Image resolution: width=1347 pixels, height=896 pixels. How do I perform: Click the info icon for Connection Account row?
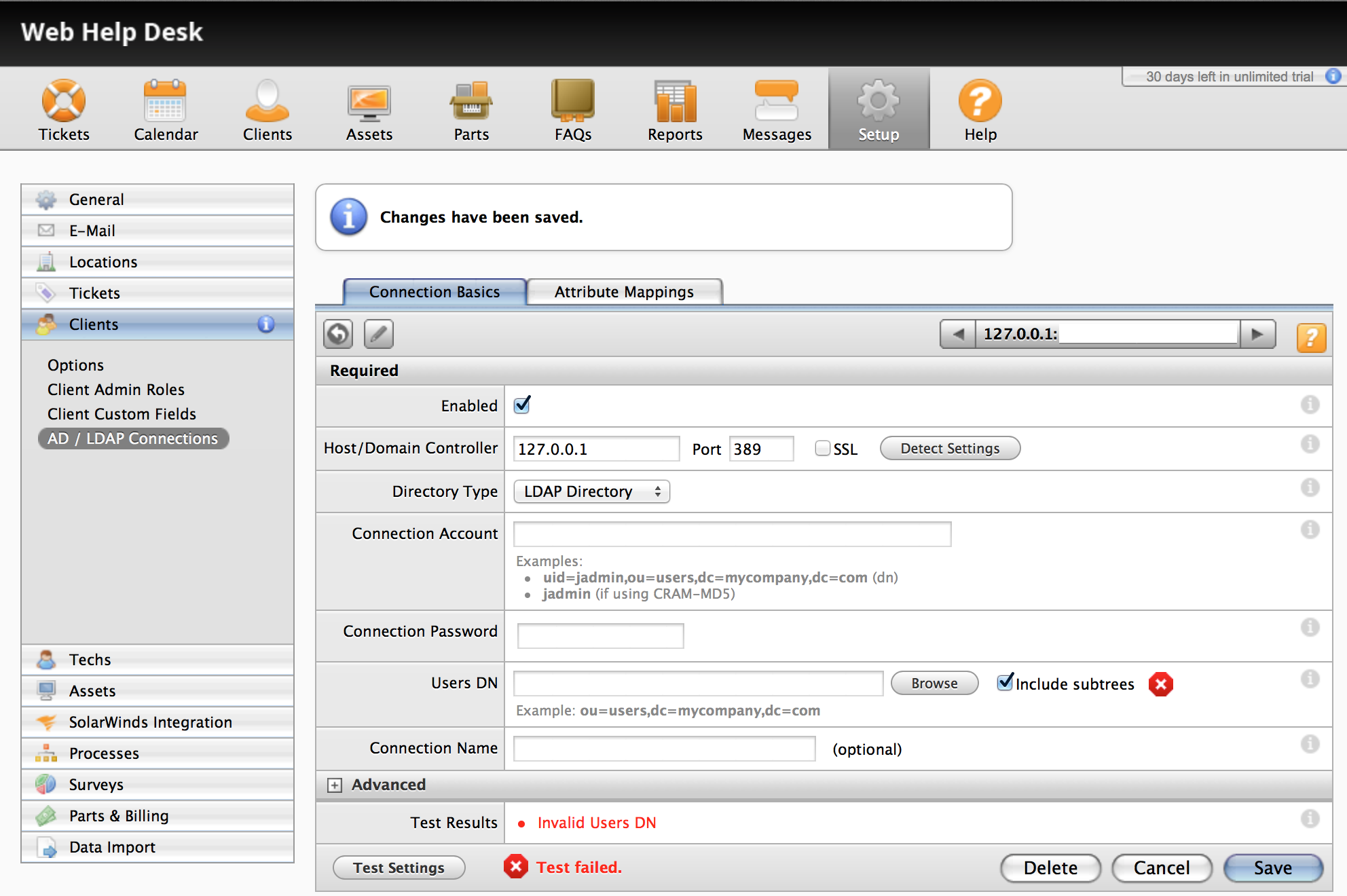pyautogui.click(x=1310, y=530)
